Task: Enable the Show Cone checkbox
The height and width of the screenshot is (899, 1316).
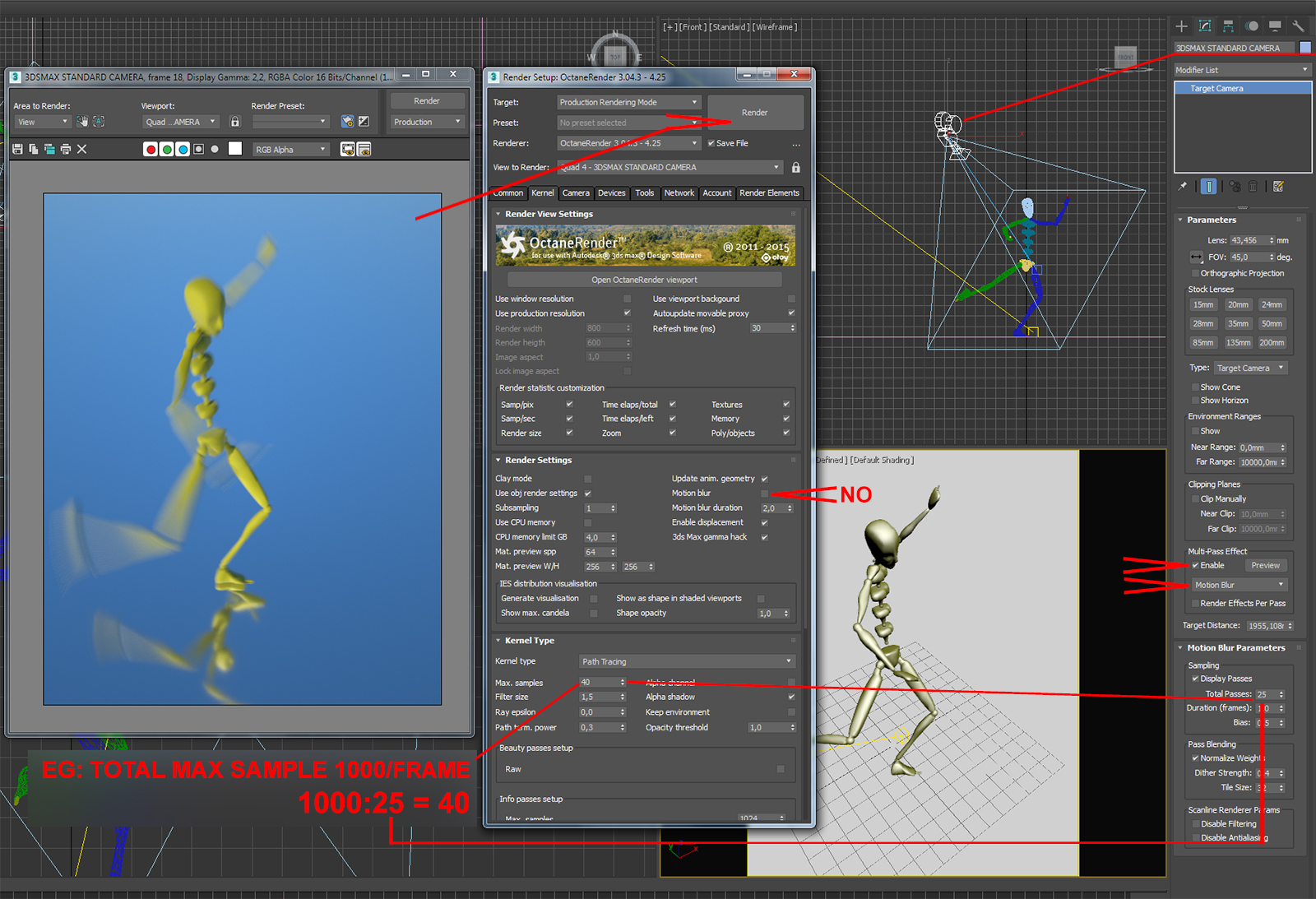Action: 1195,387
